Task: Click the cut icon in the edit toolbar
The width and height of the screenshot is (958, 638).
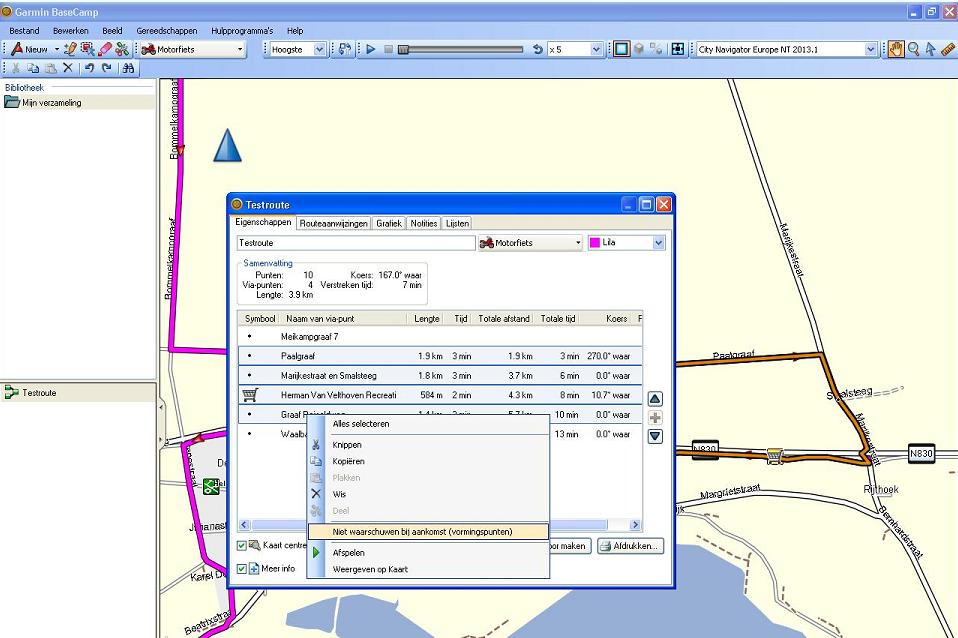Action: coord(16,68)
